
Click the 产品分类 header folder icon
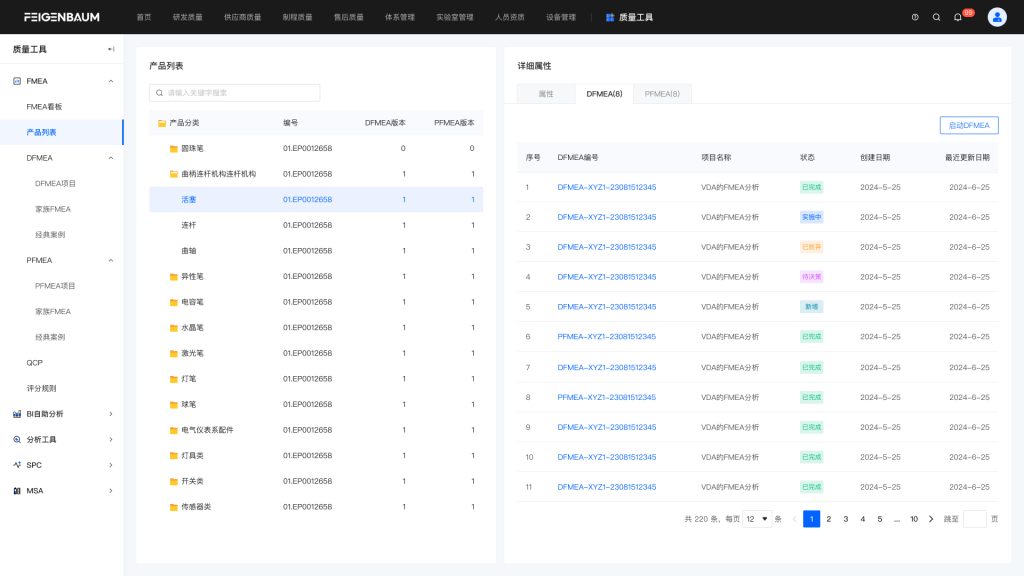(x=162, y=123)
